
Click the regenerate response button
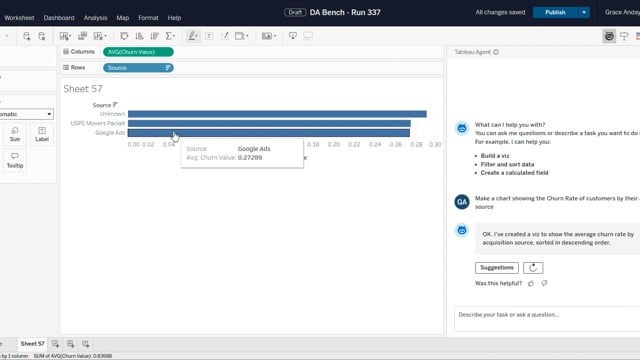[x=533, y=268]
